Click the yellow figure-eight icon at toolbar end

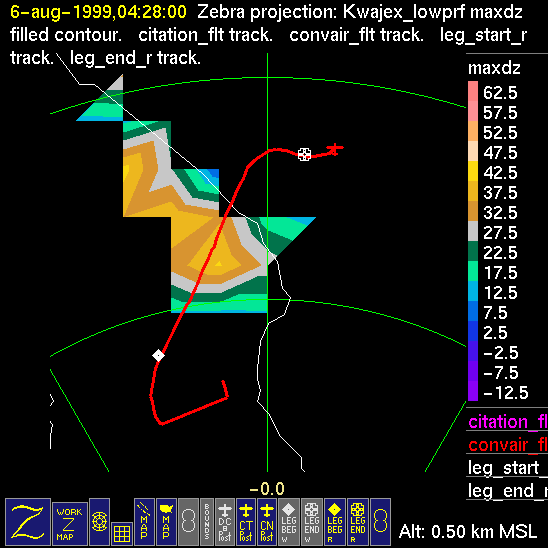(380, 522)
